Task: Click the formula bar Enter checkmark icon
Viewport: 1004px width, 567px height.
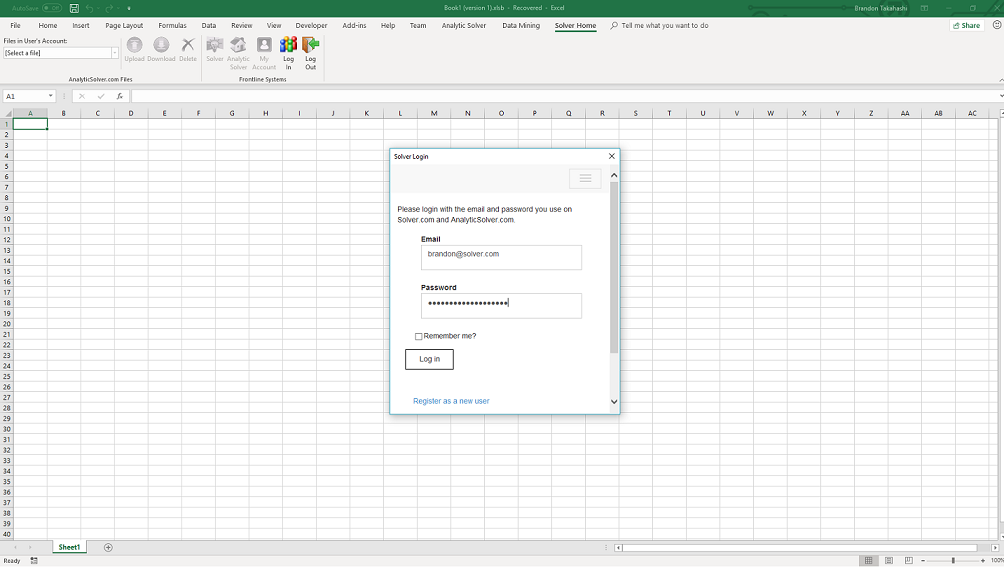Action: coord(101,96)
